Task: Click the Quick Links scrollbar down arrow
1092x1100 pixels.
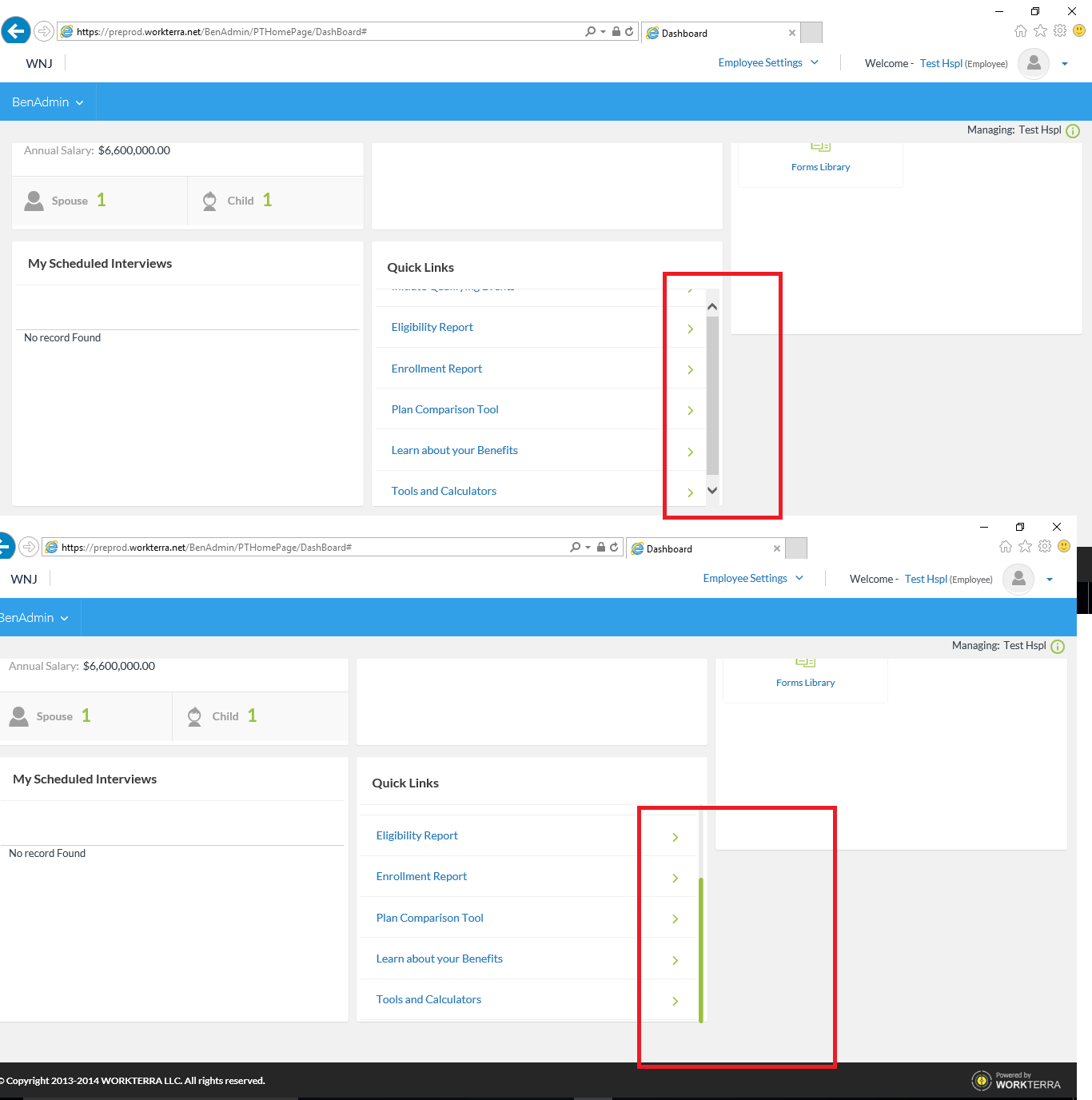Action: pos(712,491)
